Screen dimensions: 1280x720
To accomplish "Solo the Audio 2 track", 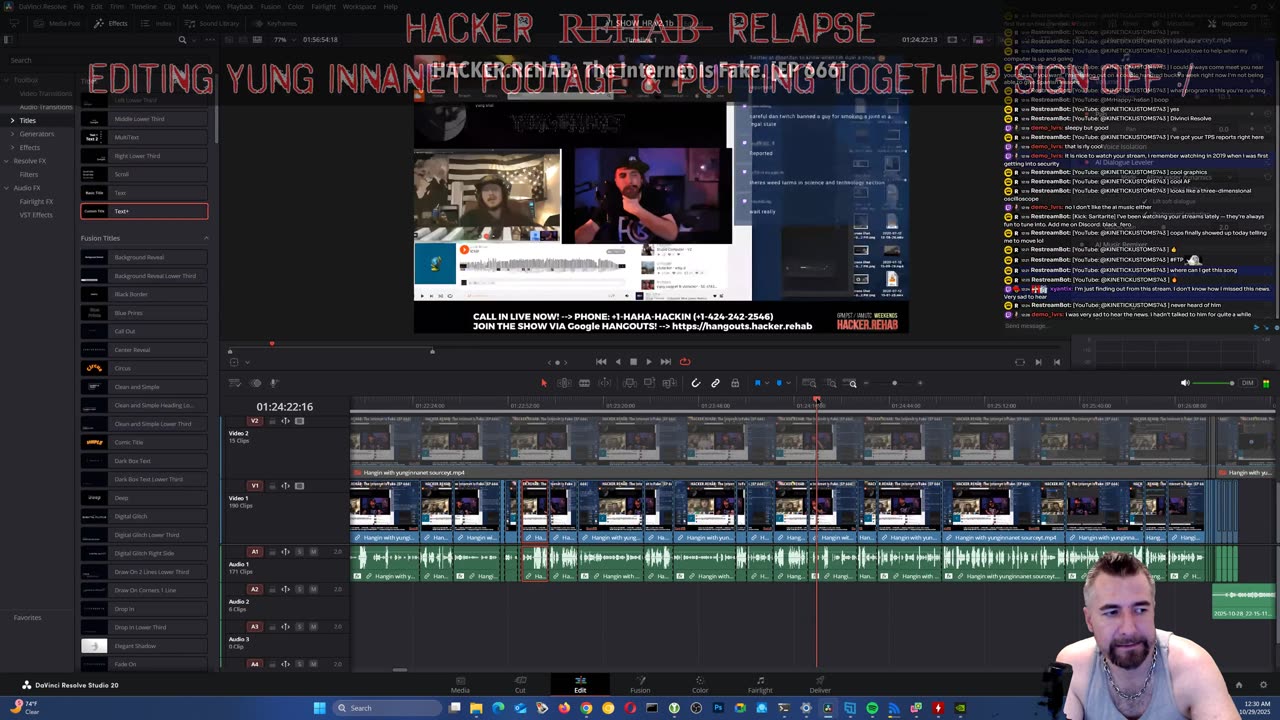I will [299, 589].
